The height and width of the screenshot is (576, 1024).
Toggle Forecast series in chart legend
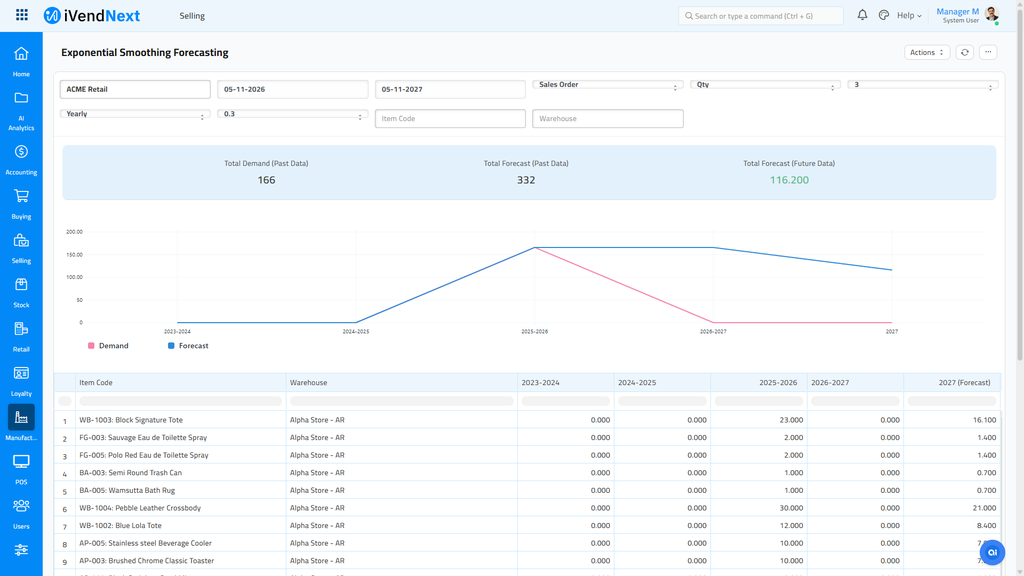pos(188,346)
